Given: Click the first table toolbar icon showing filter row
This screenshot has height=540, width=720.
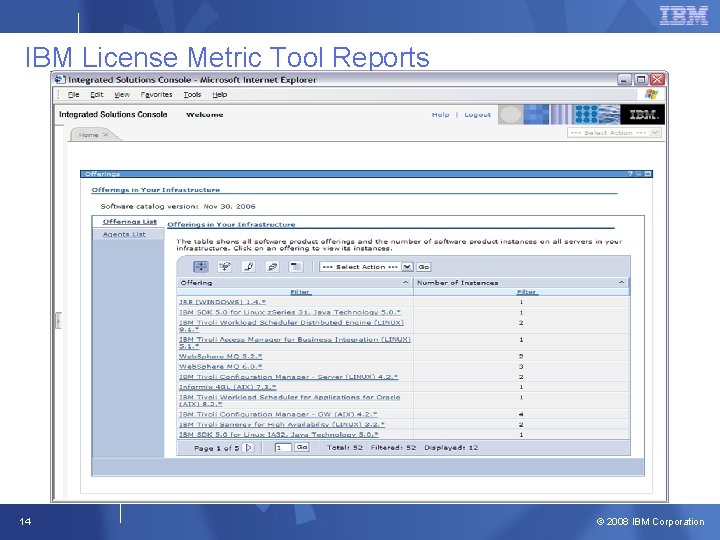Looking at the screenshot, I should 201,266.
